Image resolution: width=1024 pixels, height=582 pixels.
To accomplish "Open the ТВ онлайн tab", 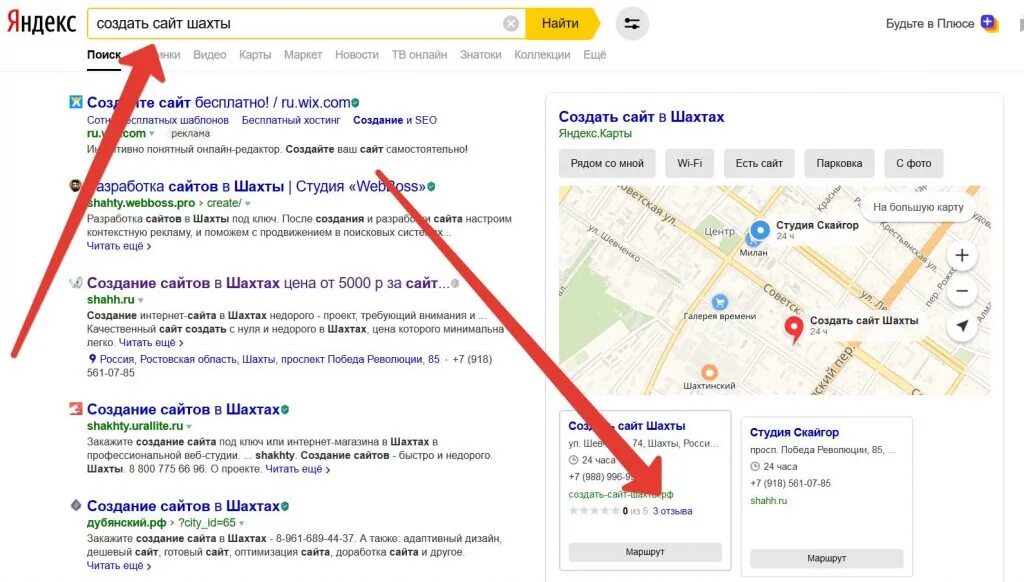I will (x=419, y=55).
